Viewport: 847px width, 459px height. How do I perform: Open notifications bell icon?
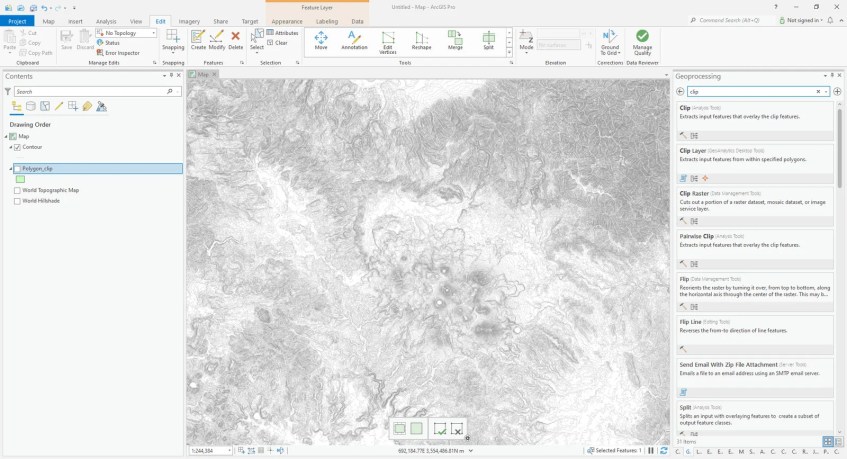(830, 21)
